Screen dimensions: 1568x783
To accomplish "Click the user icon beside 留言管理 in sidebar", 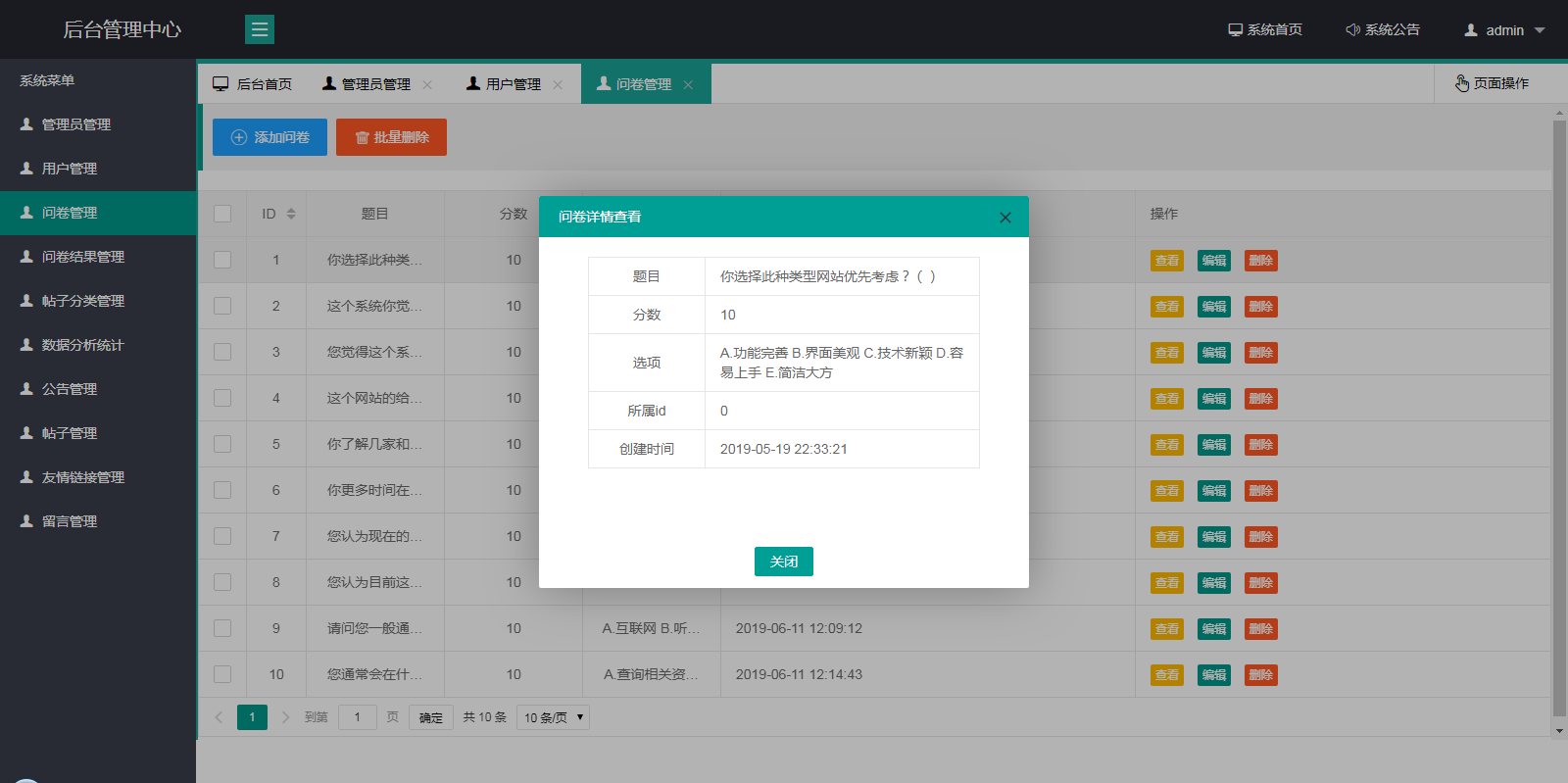I will 26,521.
